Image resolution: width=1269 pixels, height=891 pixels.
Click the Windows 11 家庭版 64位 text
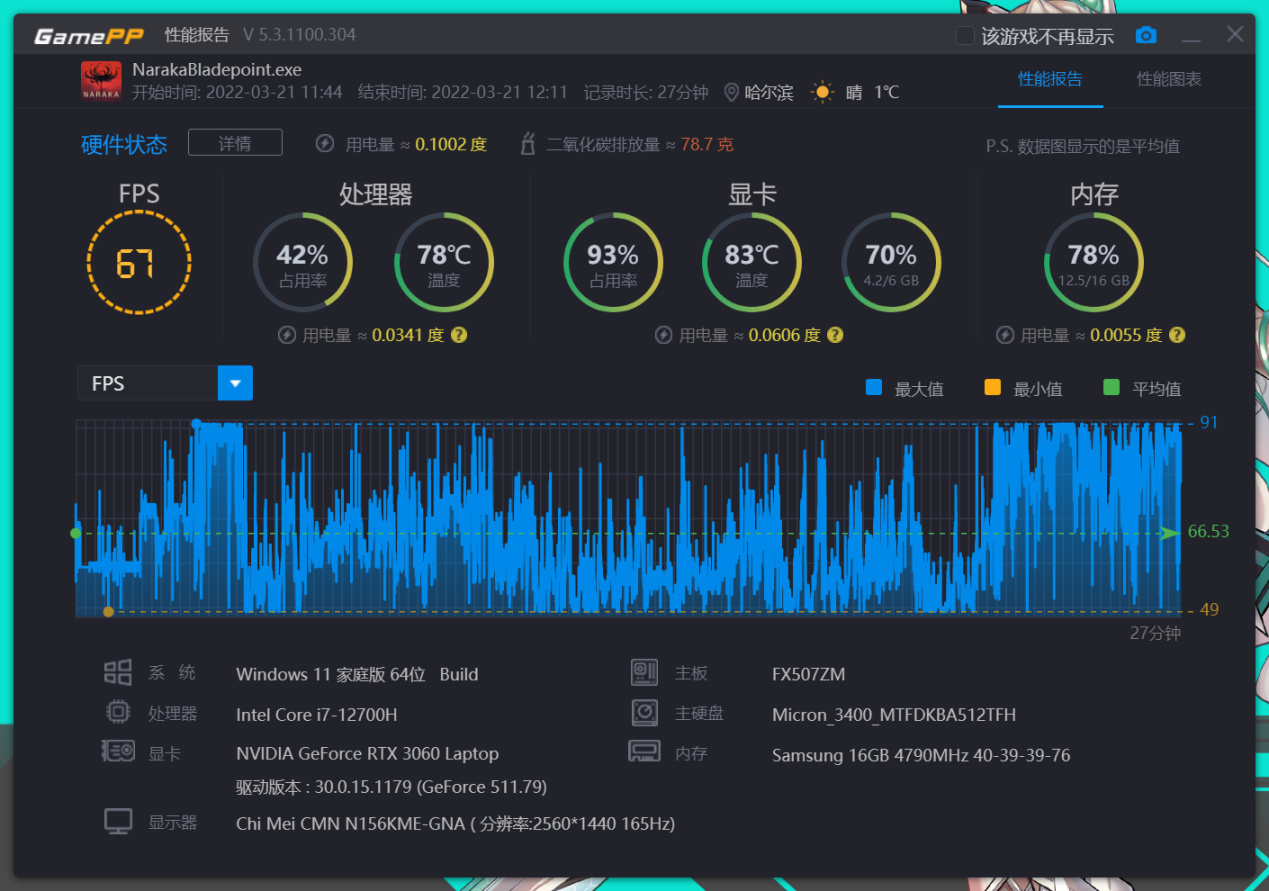click(331, 674)
